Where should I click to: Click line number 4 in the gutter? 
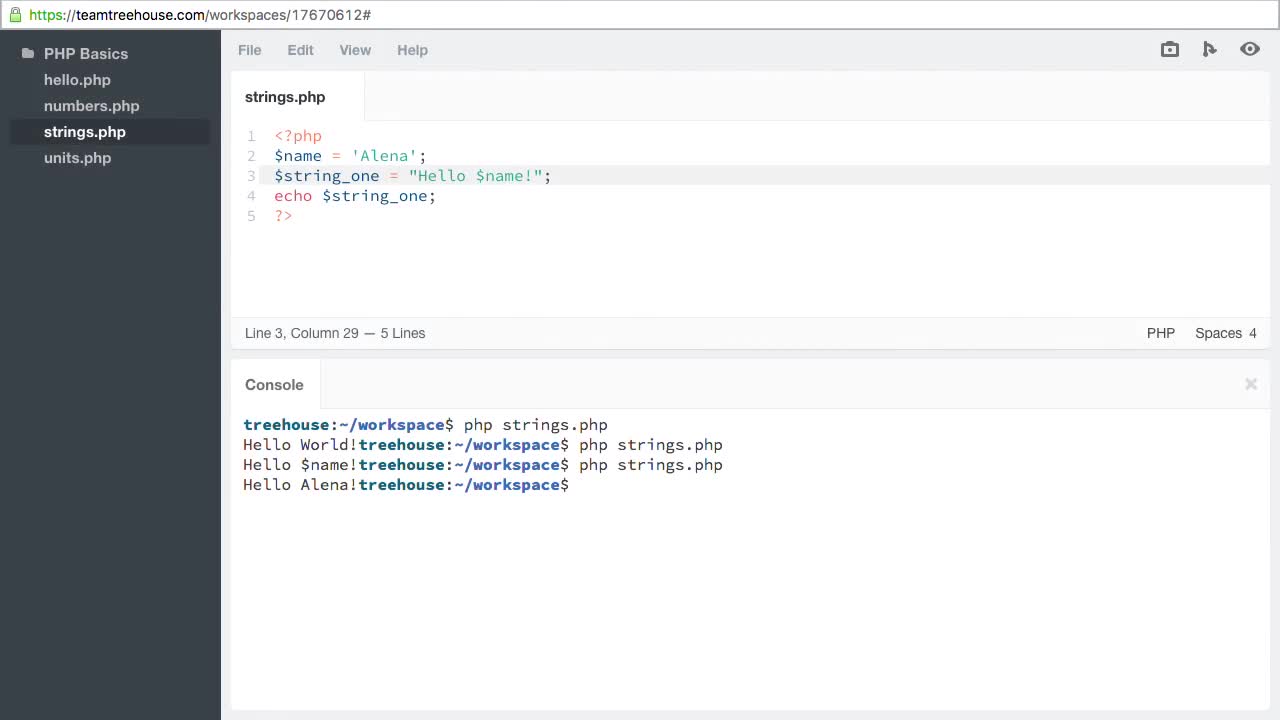click(x=251, y=196)
